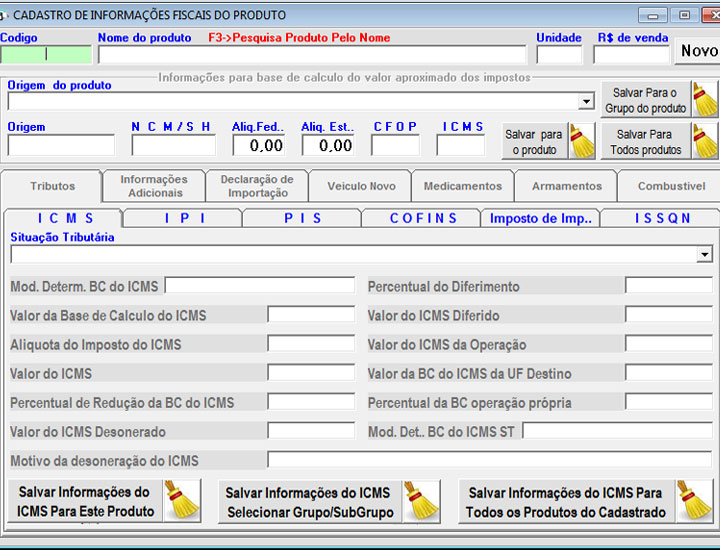Click the Aliq.Fed.. value field
The width and height of the screenshot is (720, 550).
(259, 145)
